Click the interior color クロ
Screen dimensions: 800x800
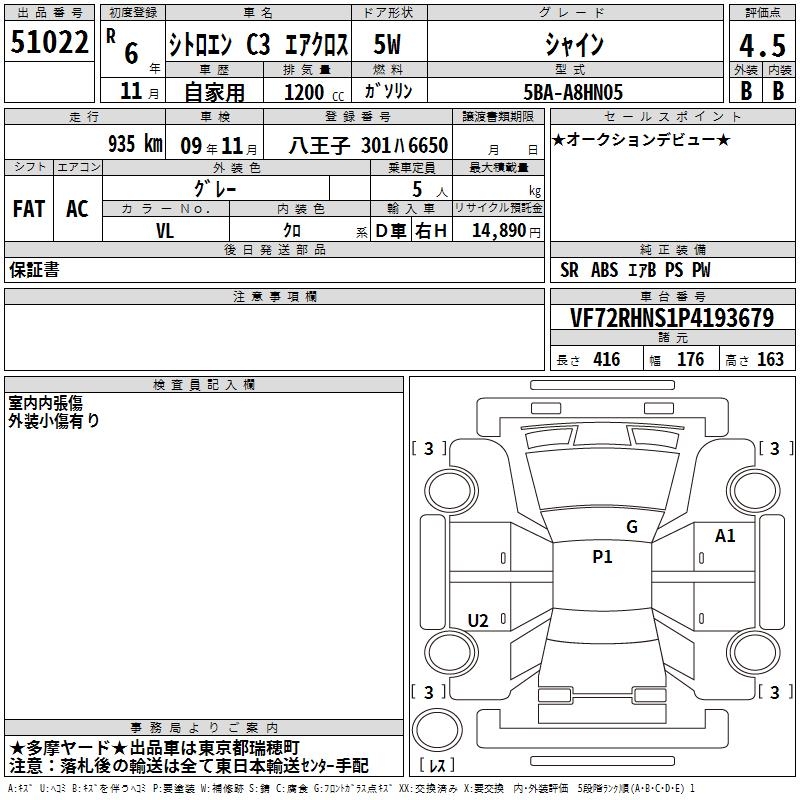(292, 231)
